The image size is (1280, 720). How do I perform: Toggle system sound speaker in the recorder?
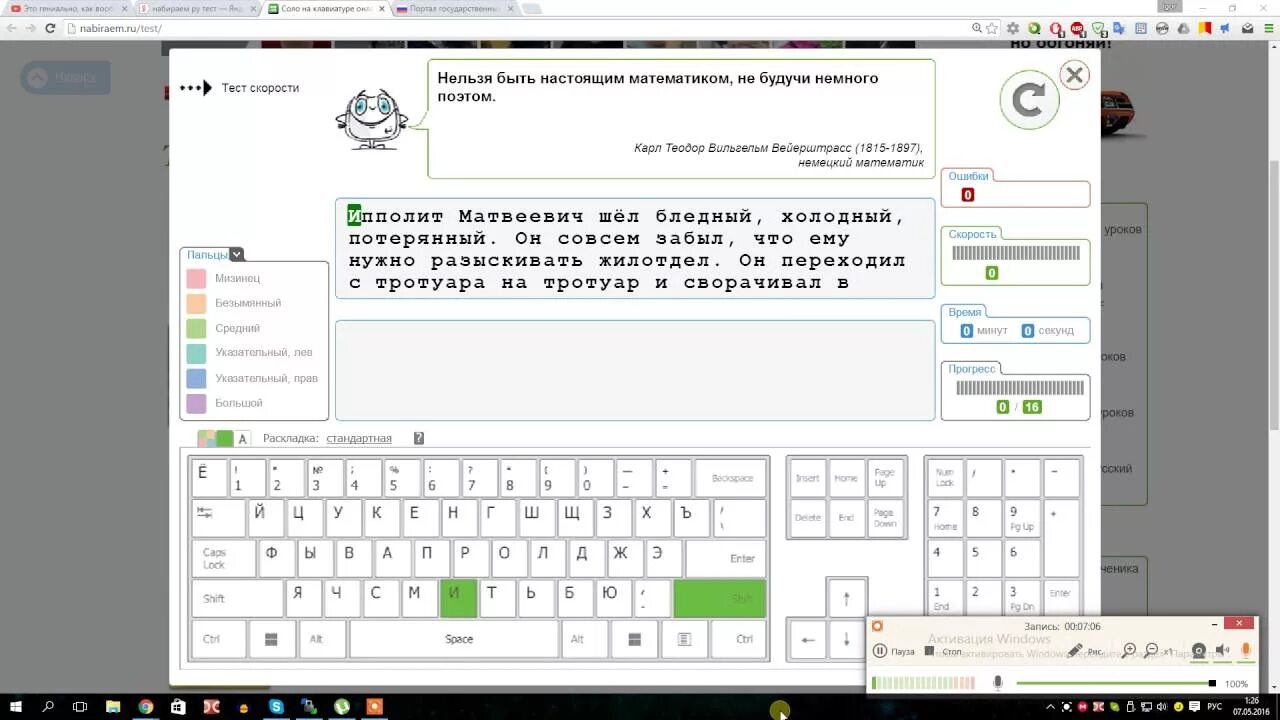(x=1221, y=651)
